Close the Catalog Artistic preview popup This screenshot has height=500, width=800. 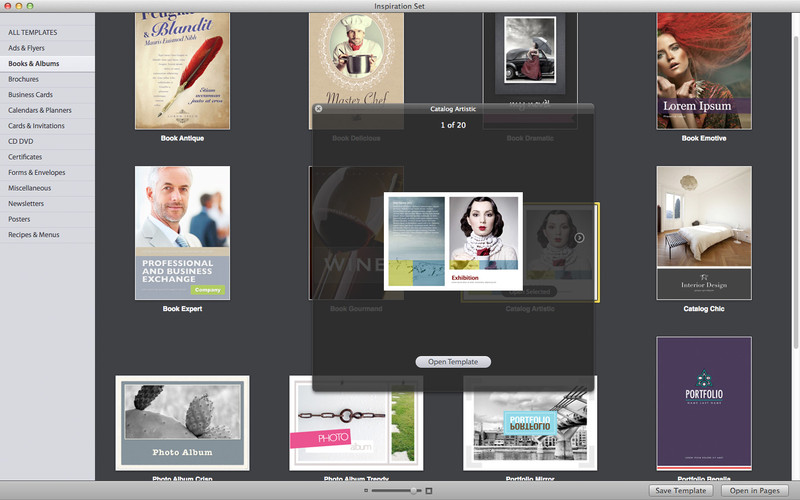(x=318, y=109)
